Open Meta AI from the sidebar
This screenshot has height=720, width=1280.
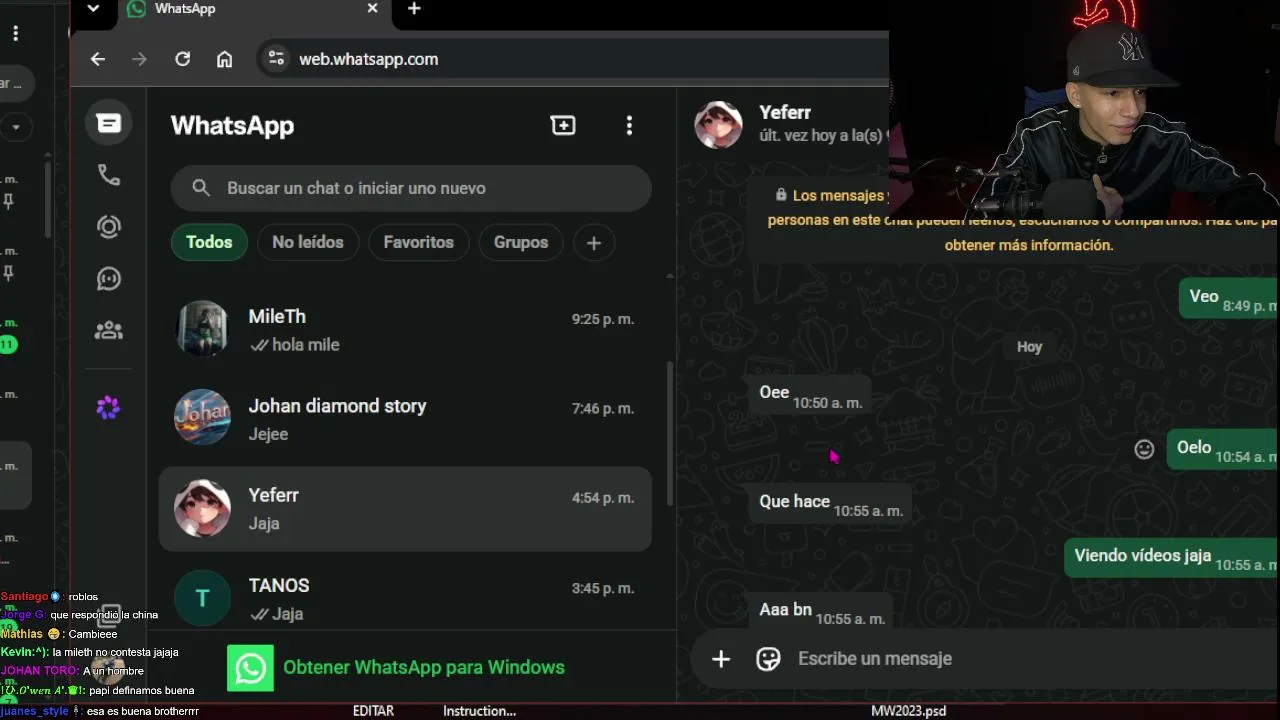tap(108, 407)
